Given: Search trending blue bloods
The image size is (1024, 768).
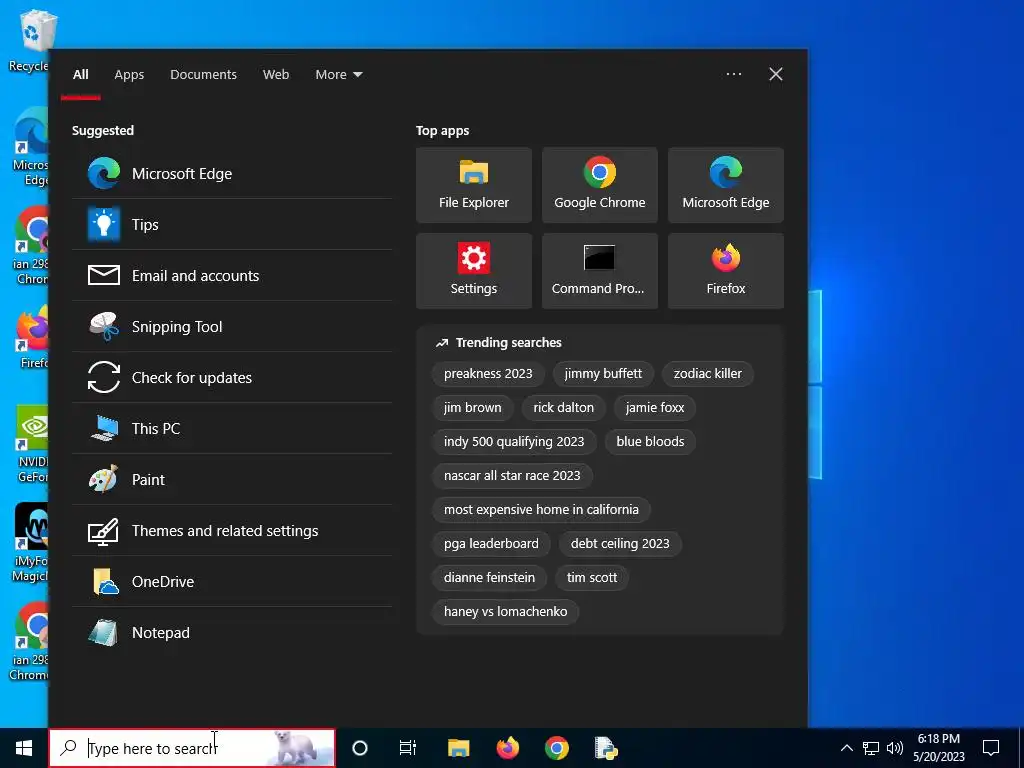Looking at the screenshot, I should tap(650, 441).
